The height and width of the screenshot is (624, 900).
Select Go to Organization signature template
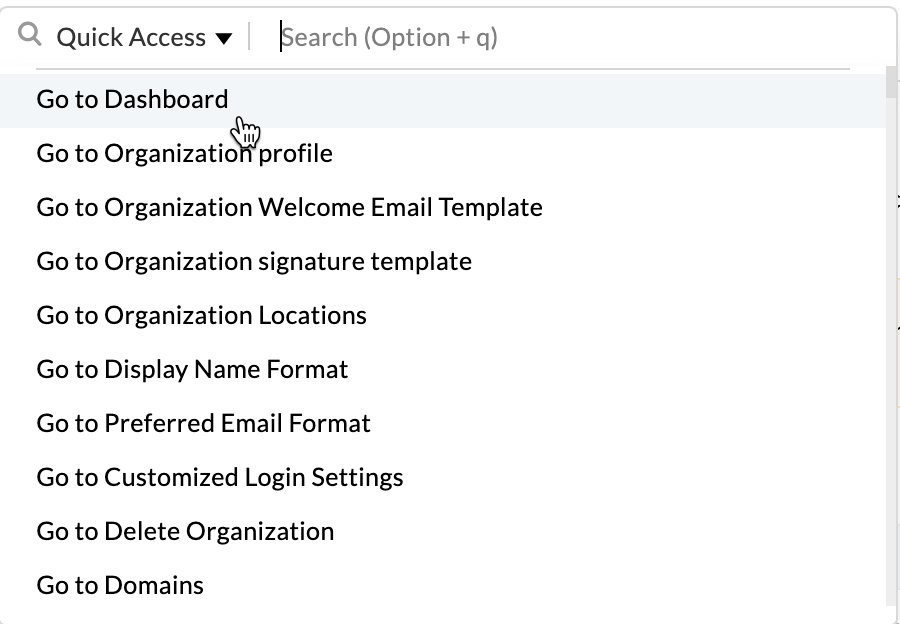point(254,262)
